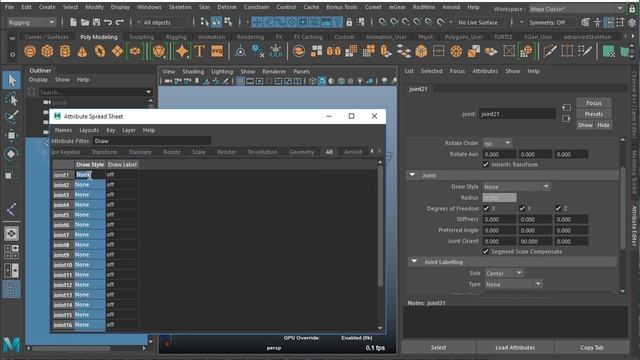The image size is (640, 360).
Task: Click the joint name field
Action: pyautogui.click(x=518, y=114)
